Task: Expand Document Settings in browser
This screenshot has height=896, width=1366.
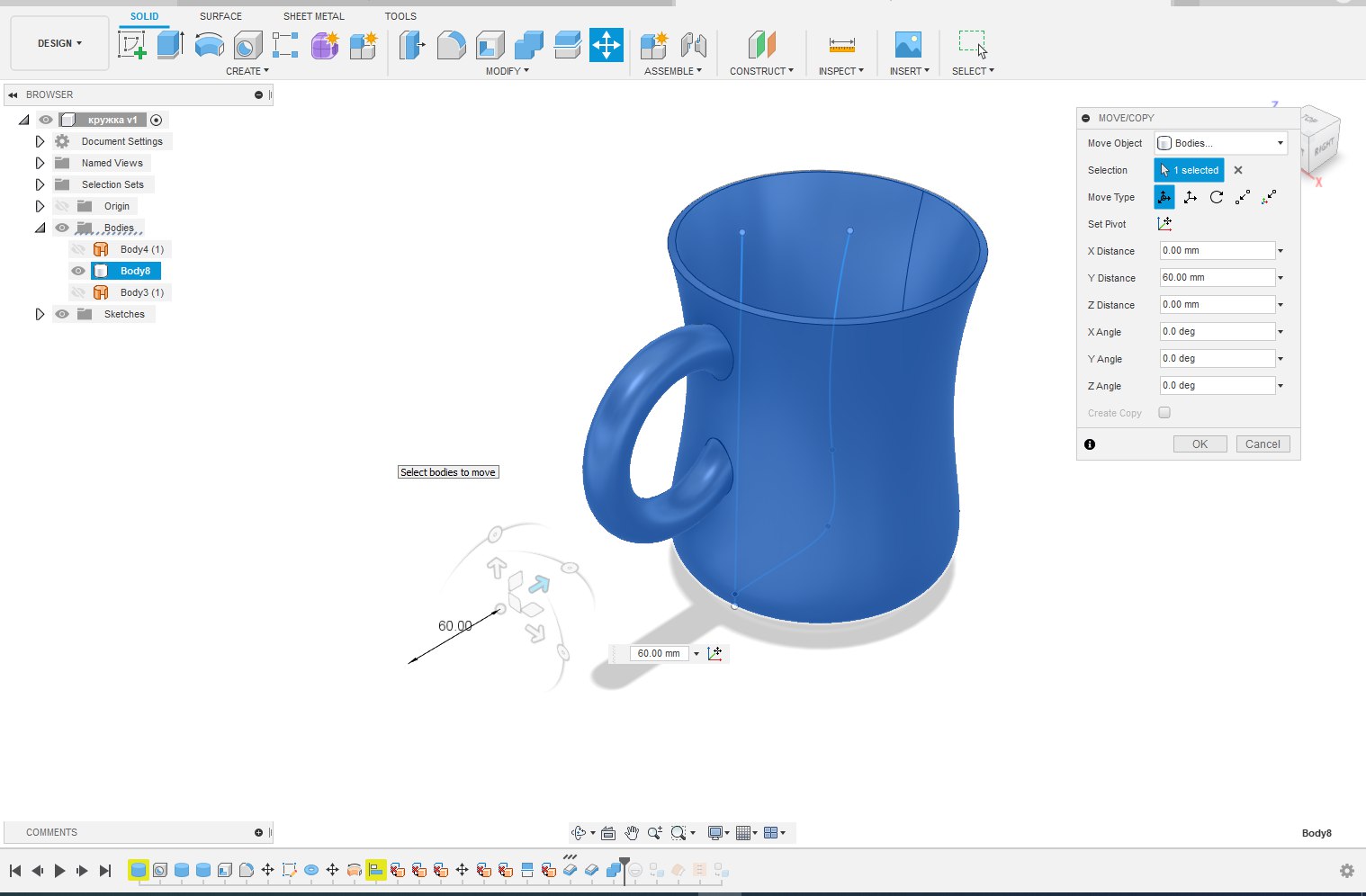Action: (x=40, y=141)
